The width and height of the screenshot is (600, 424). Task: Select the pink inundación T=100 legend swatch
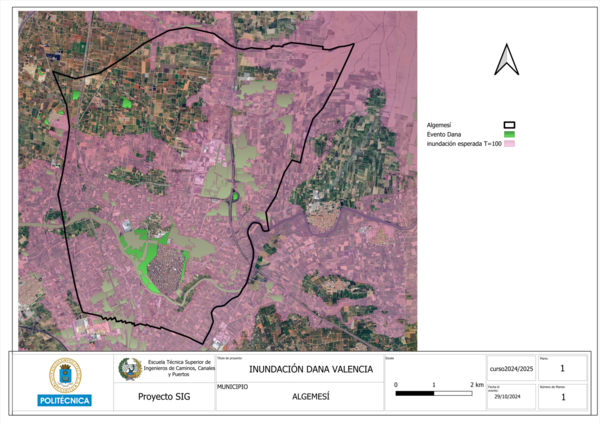pyautogui.click(x=509, y=144)
